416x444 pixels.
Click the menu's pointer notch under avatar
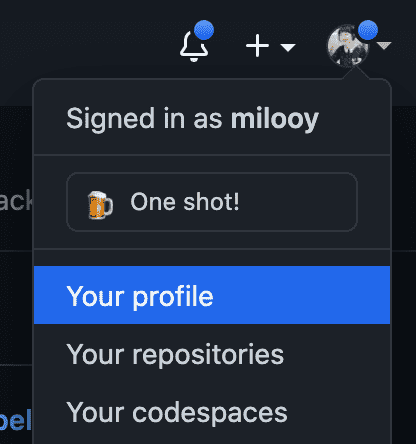pyautogui.click(x=355, y=72)
